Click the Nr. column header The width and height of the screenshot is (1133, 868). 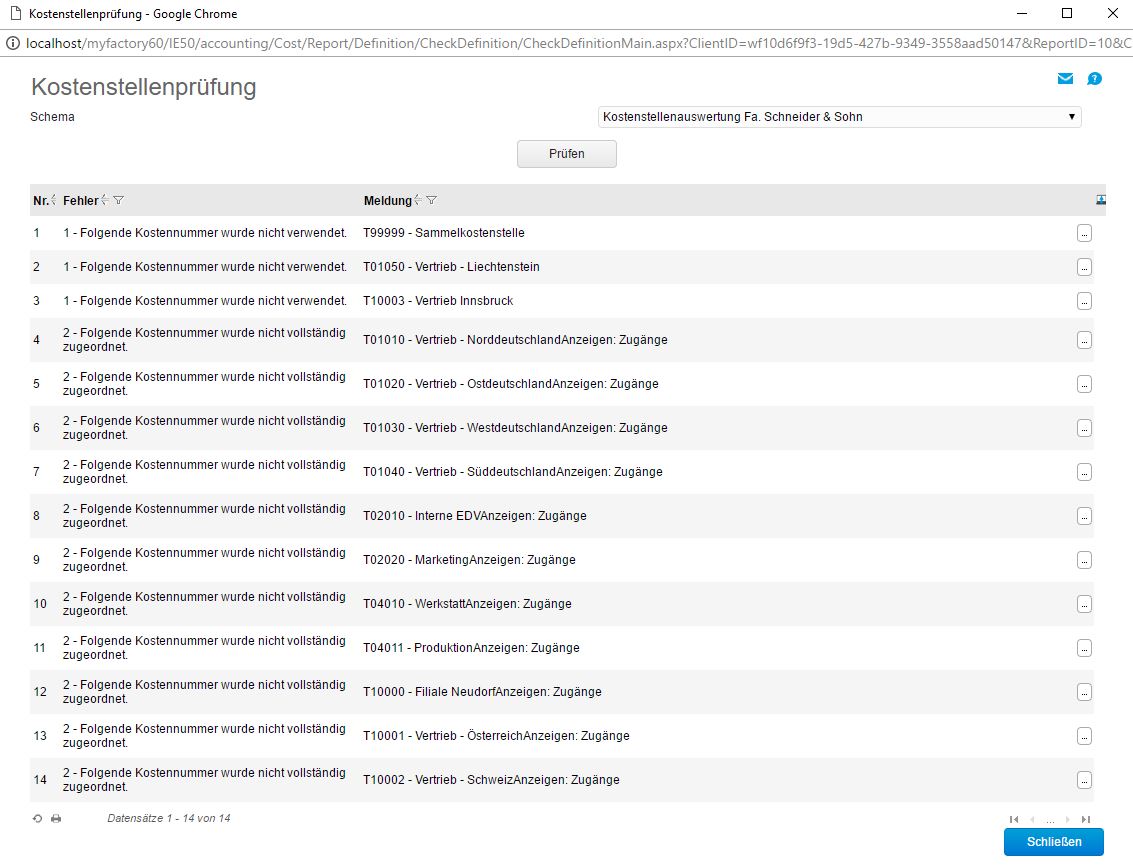[40, 201]
